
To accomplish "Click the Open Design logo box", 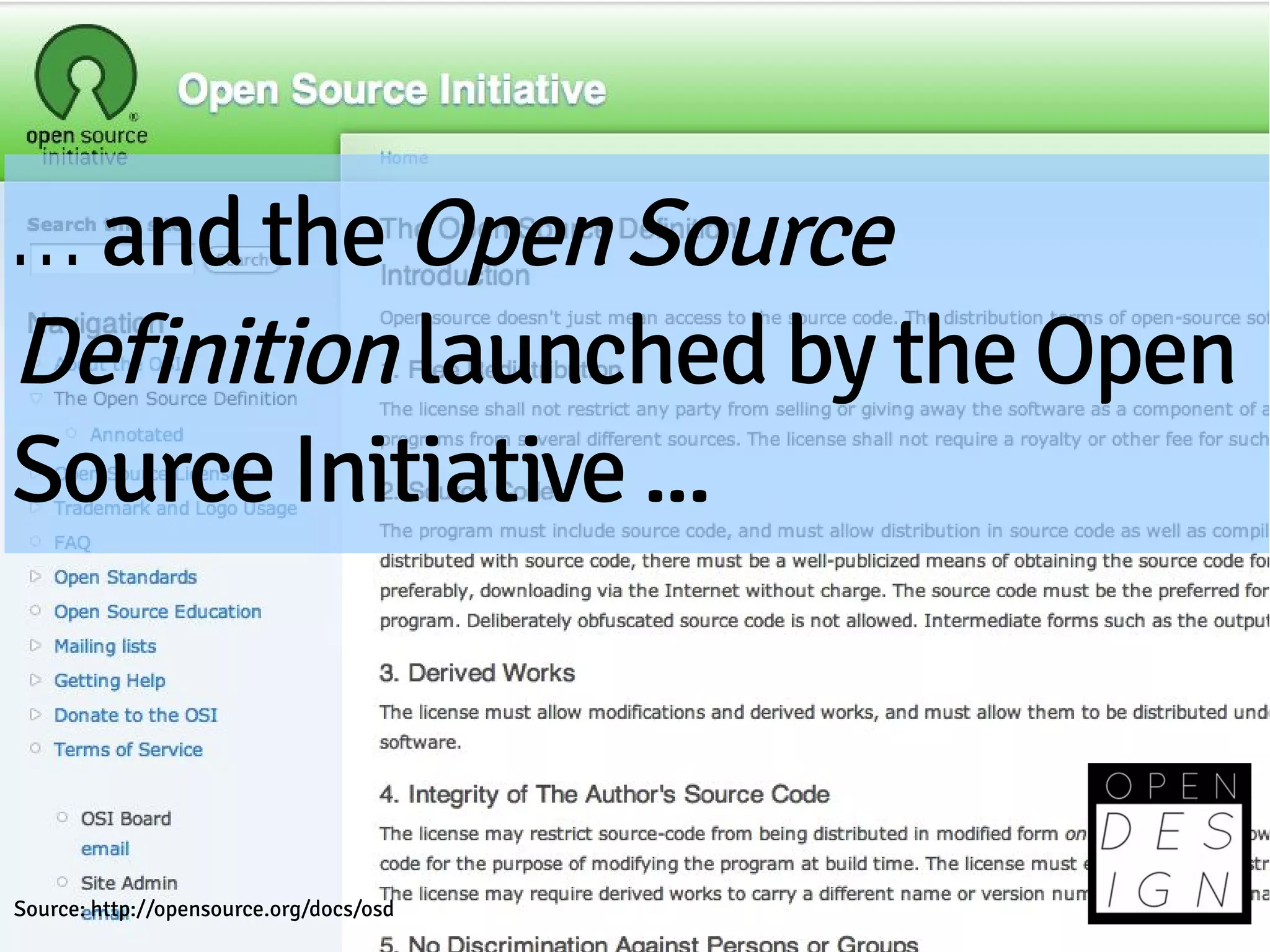I will (x=1170, y=843).
